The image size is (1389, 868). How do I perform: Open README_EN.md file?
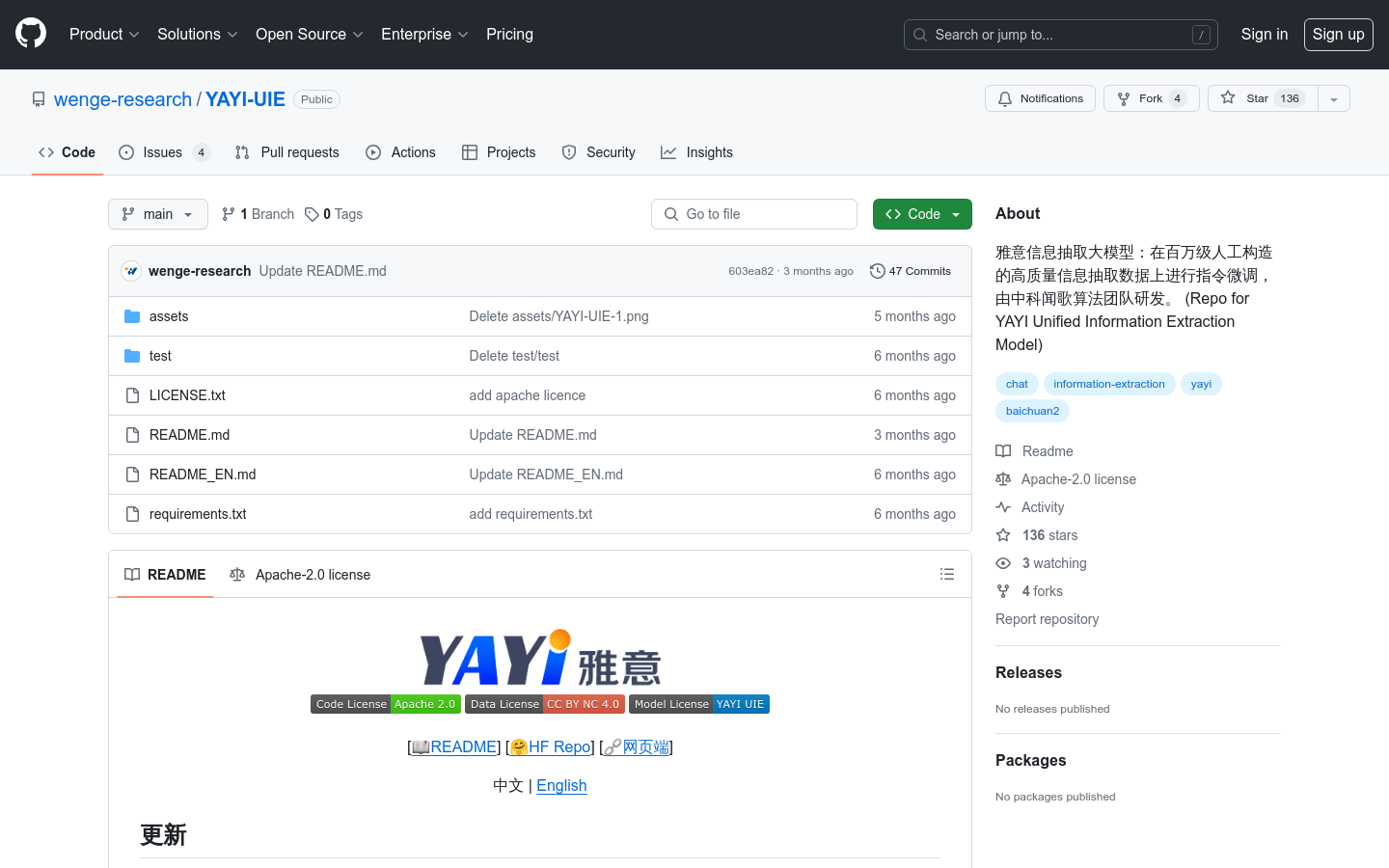pos(203,475)
